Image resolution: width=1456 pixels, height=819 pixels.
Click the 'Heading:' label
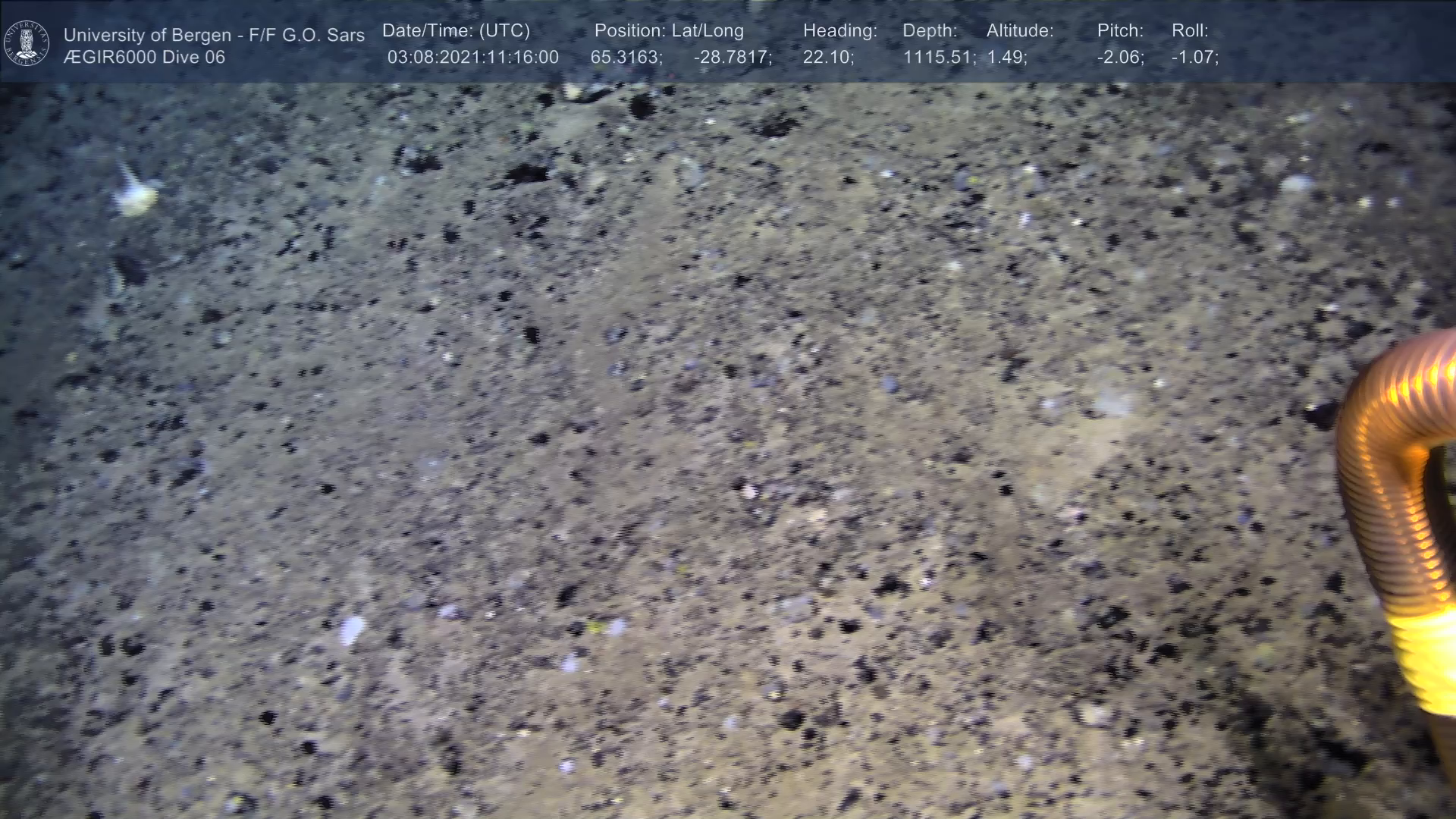[839, 31]
